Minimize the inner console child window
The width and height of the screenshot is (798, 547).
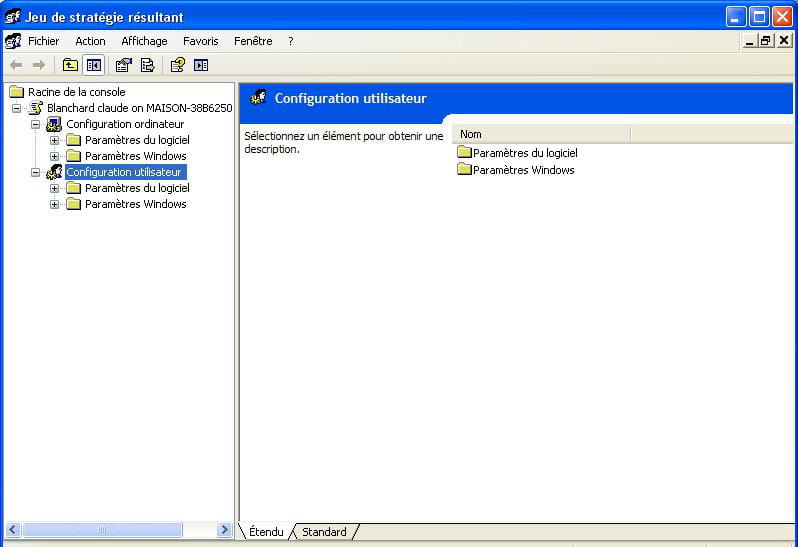749,41
